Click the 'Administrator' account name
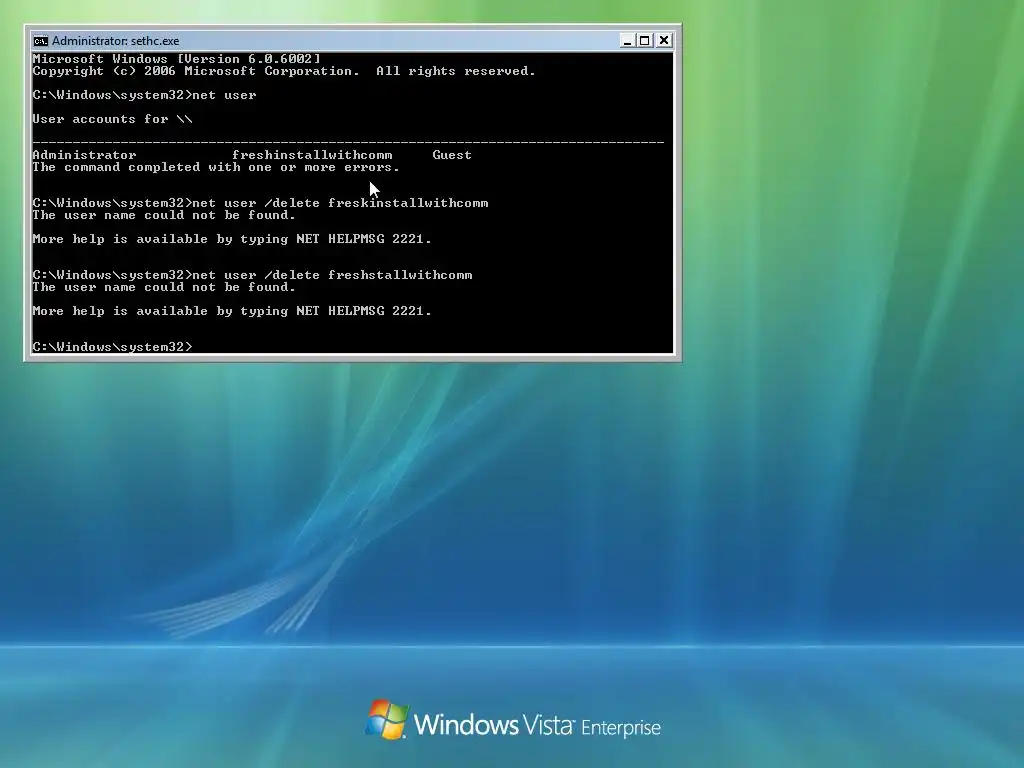This screenshot has width=1024, height=768. pos(84,155)
